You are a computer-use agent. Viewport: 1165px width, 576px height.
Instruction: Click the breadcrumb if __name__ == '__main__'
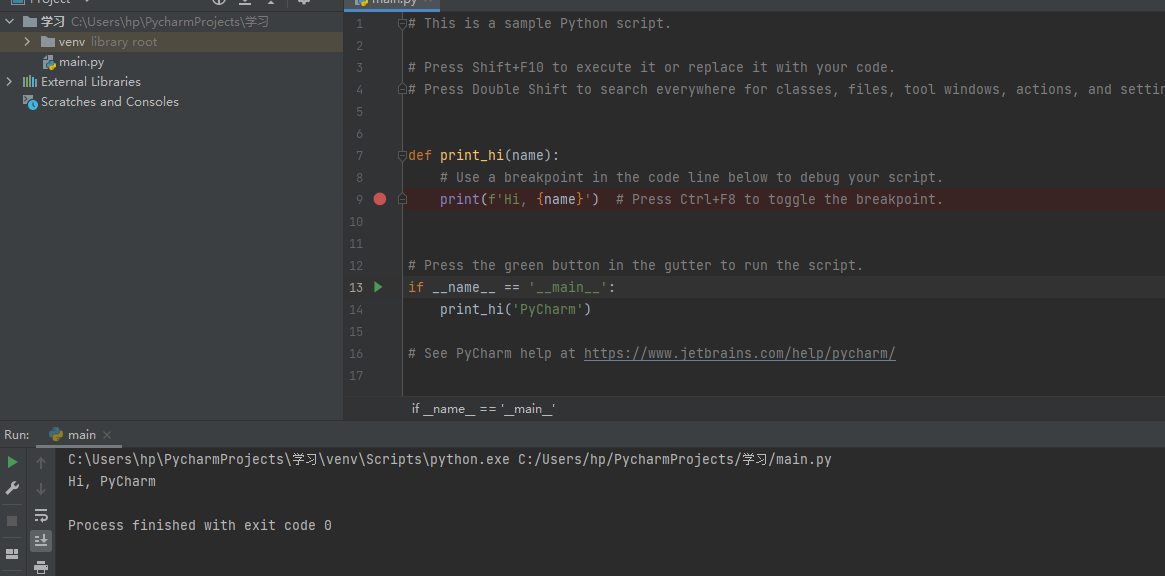click(484, 409)
